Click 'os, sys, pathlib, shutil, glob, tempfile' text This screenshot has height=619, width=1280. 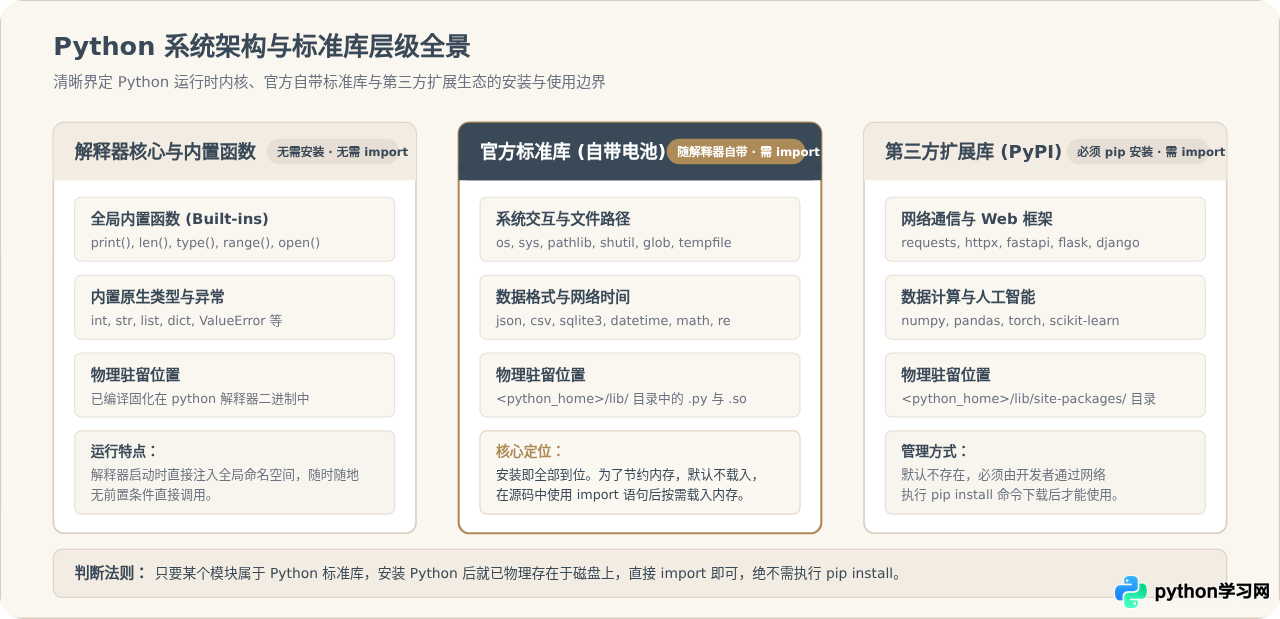(614, 243)
